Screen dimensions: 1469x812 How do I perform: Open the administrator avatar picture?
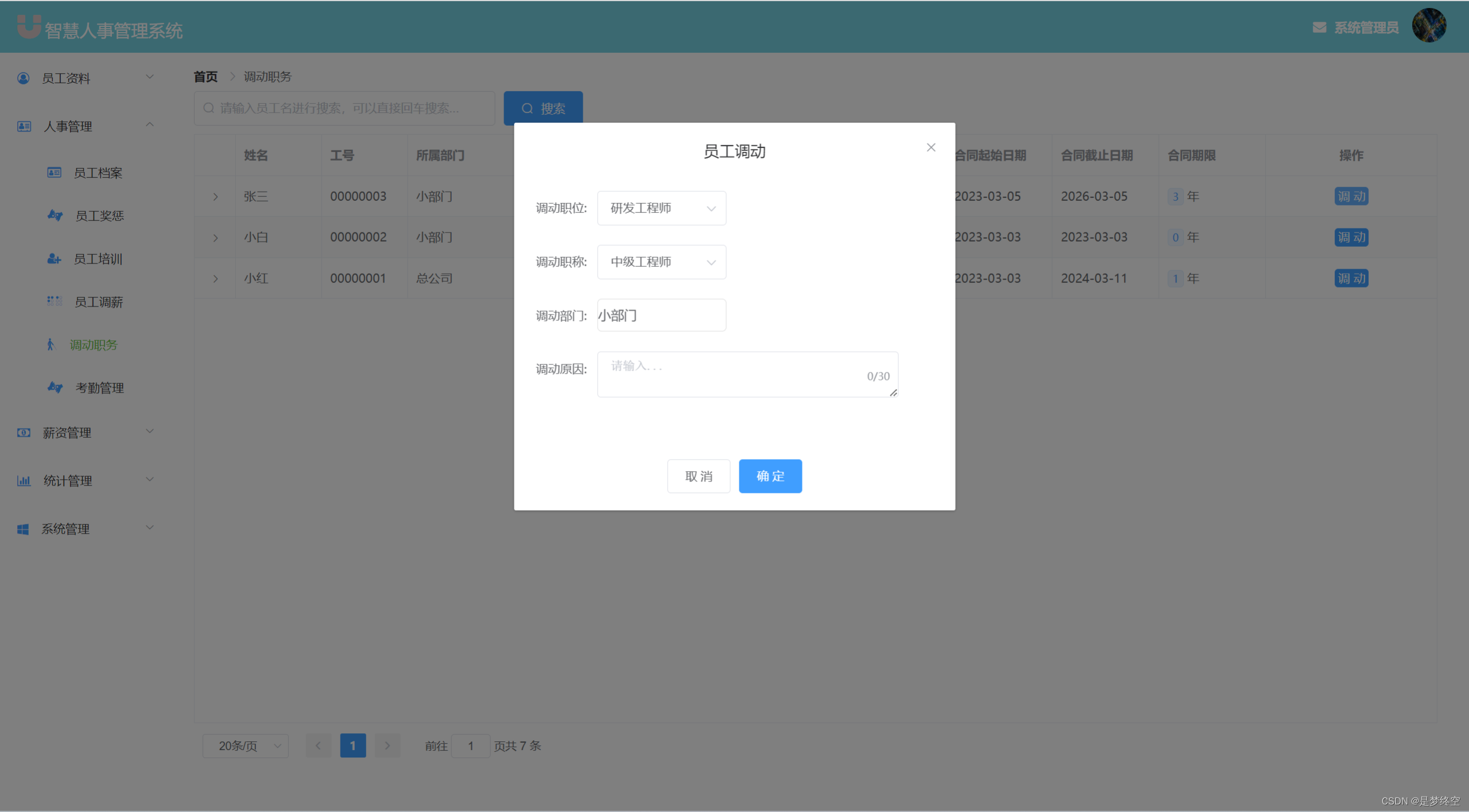[x=1429, y=25]
